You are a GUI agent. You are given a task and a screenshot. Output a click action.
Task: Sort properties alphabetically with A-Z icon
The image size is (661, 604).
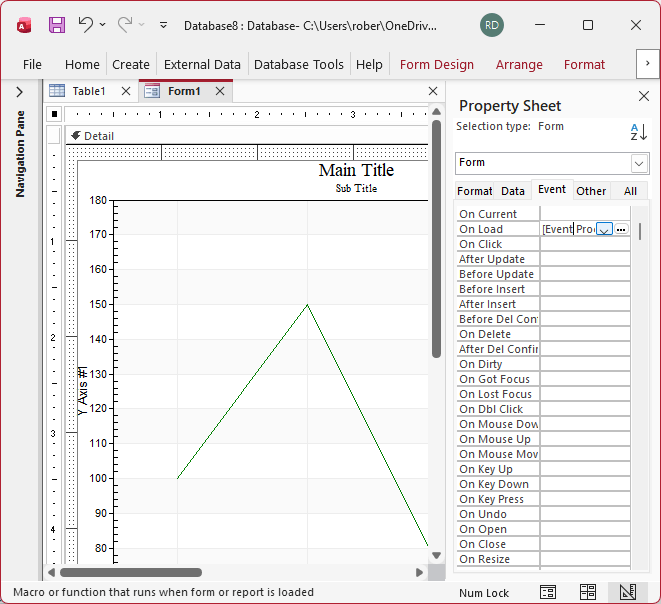[x=638, y=132]
